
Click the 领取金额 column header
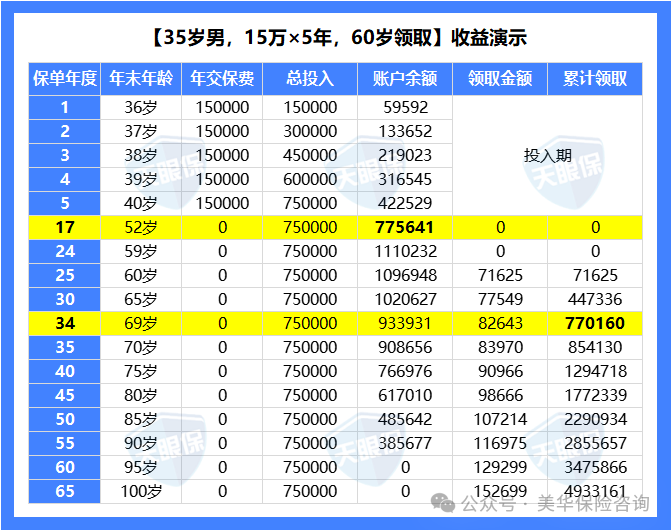click(x=500, y=79)
